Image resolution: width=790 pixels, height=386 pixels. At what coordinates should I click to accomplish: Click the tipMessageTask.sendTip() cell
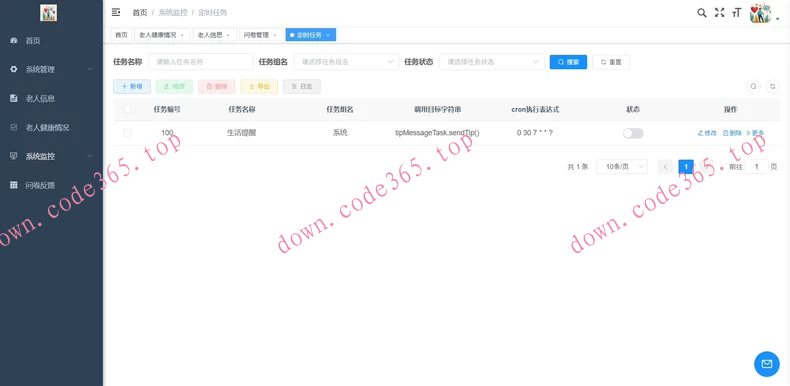coord(437,133)
